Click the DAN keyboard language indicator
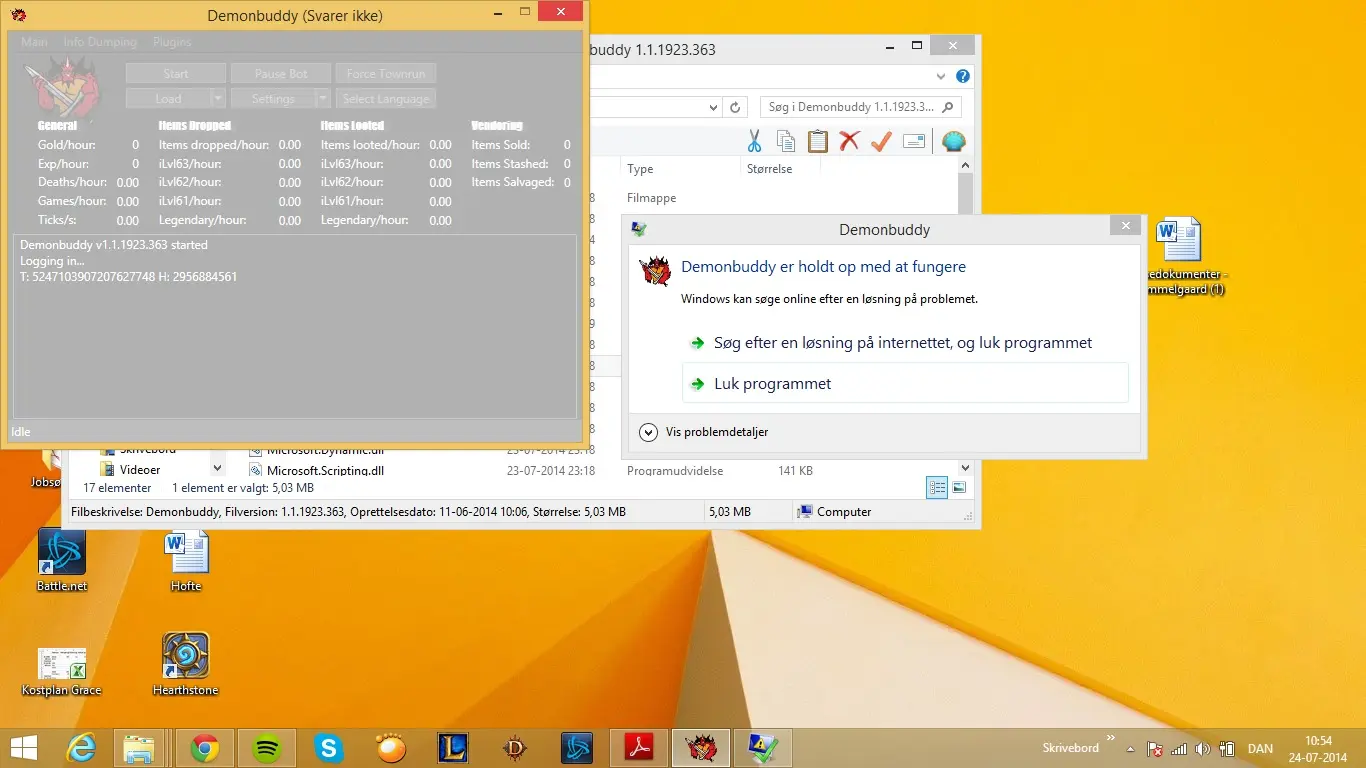 (1260, 749)
